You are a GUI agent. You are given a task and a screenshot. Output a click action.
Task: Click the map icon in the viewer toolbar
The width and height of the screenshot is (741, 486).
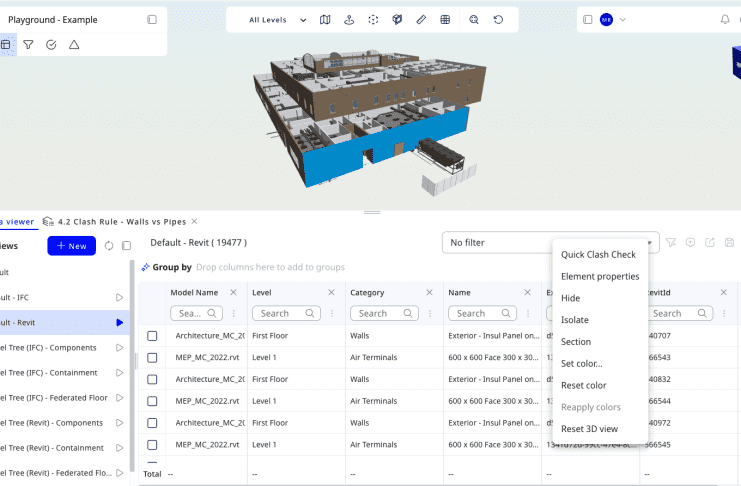325,19
